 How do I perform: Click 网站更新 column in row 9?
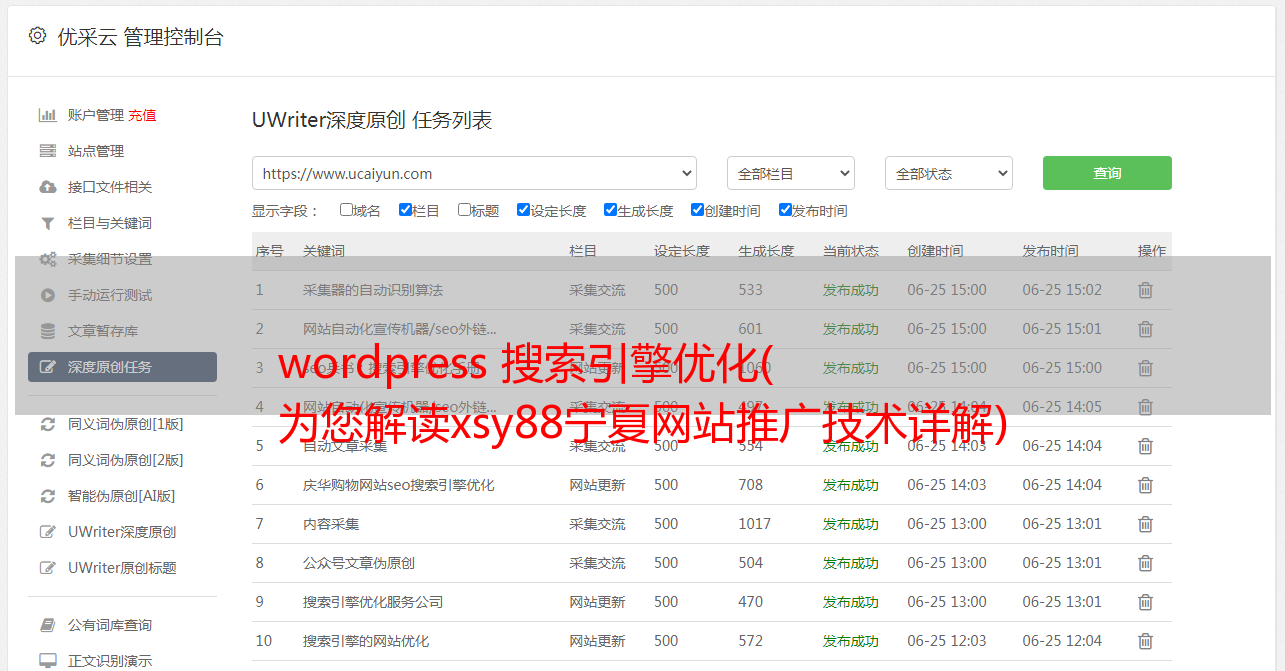click(598, 602)
